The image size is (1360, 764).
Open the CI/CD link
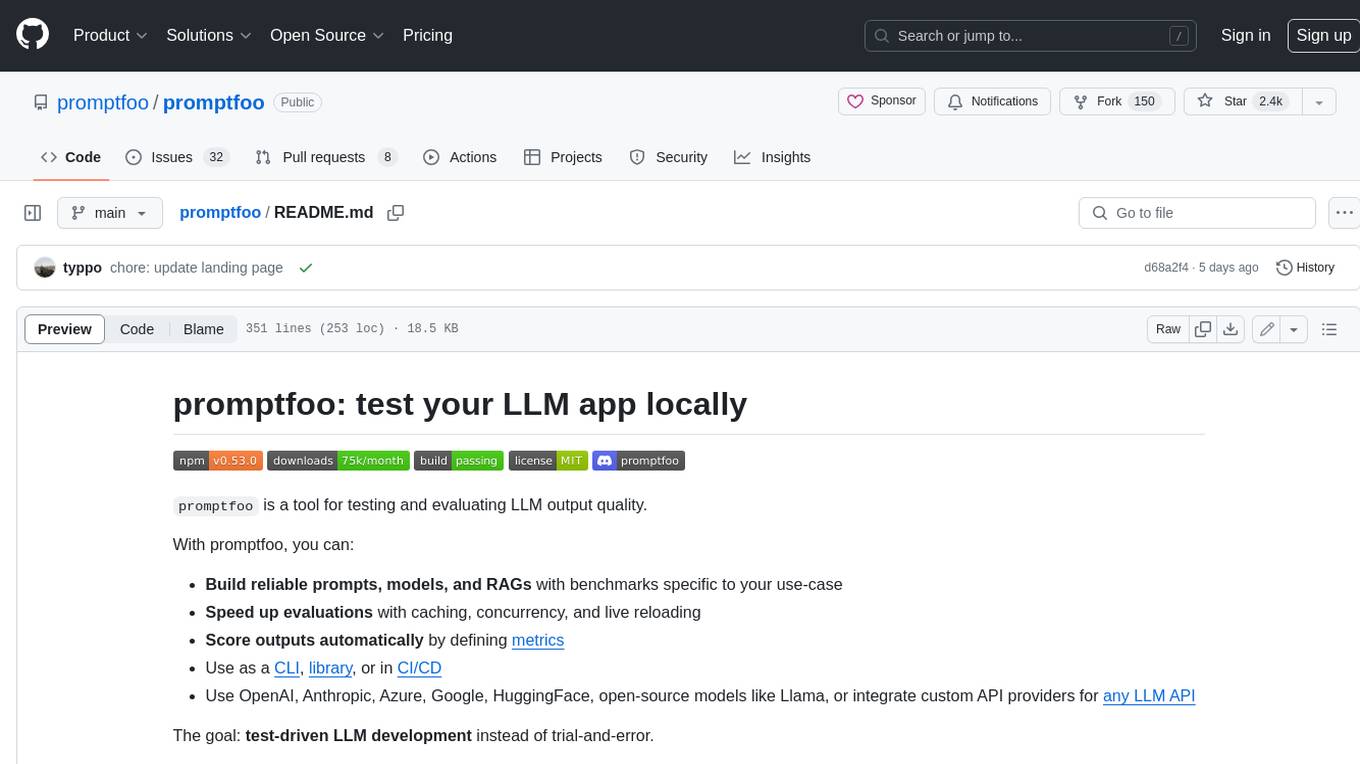click(x=419, y=668)
